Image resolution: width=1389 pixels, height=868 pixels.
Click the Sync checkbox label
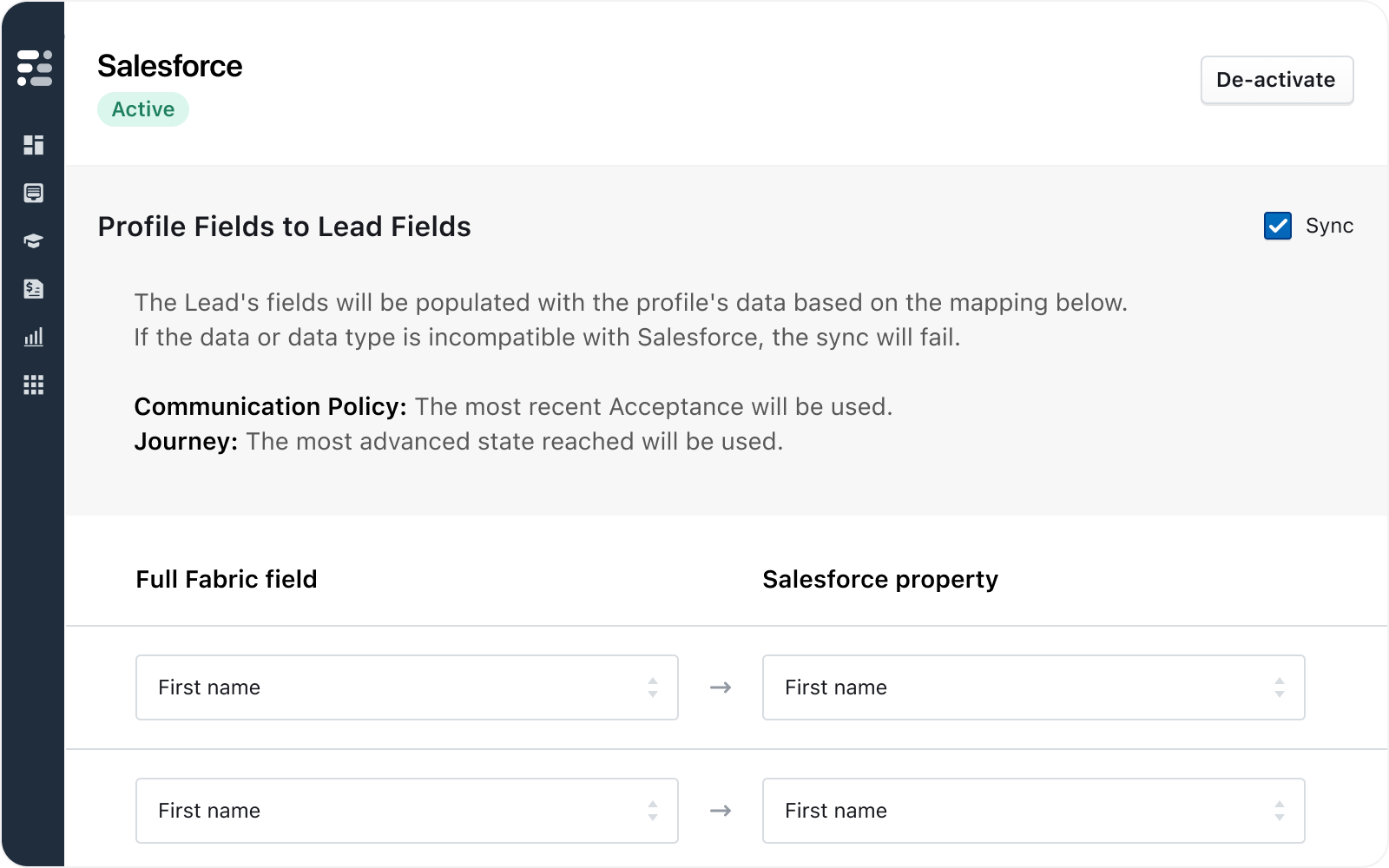click(1329, 226)
